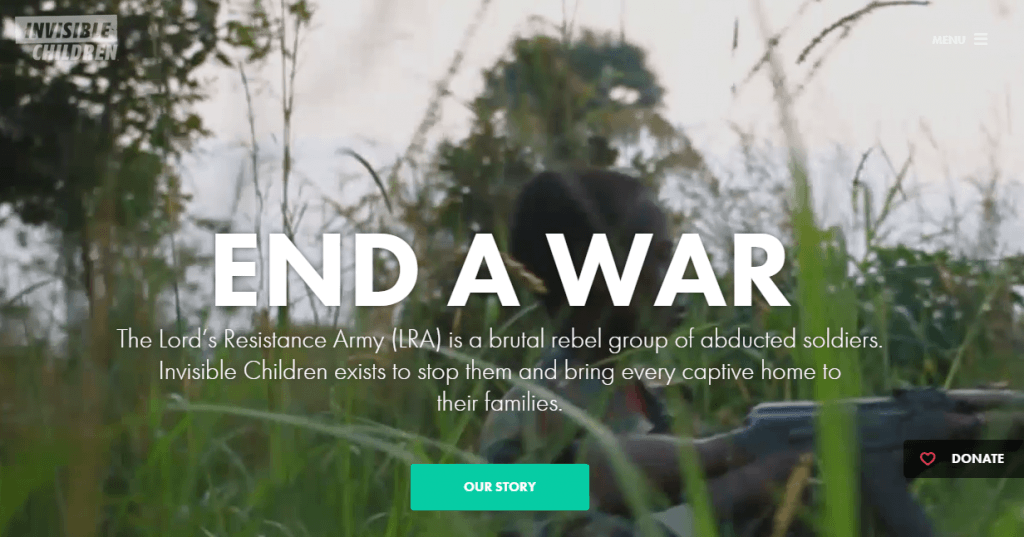Click the INVISIBLE word in the logo
The width and height of the screenshot is (1024, 537).
(x=67, y=29)
